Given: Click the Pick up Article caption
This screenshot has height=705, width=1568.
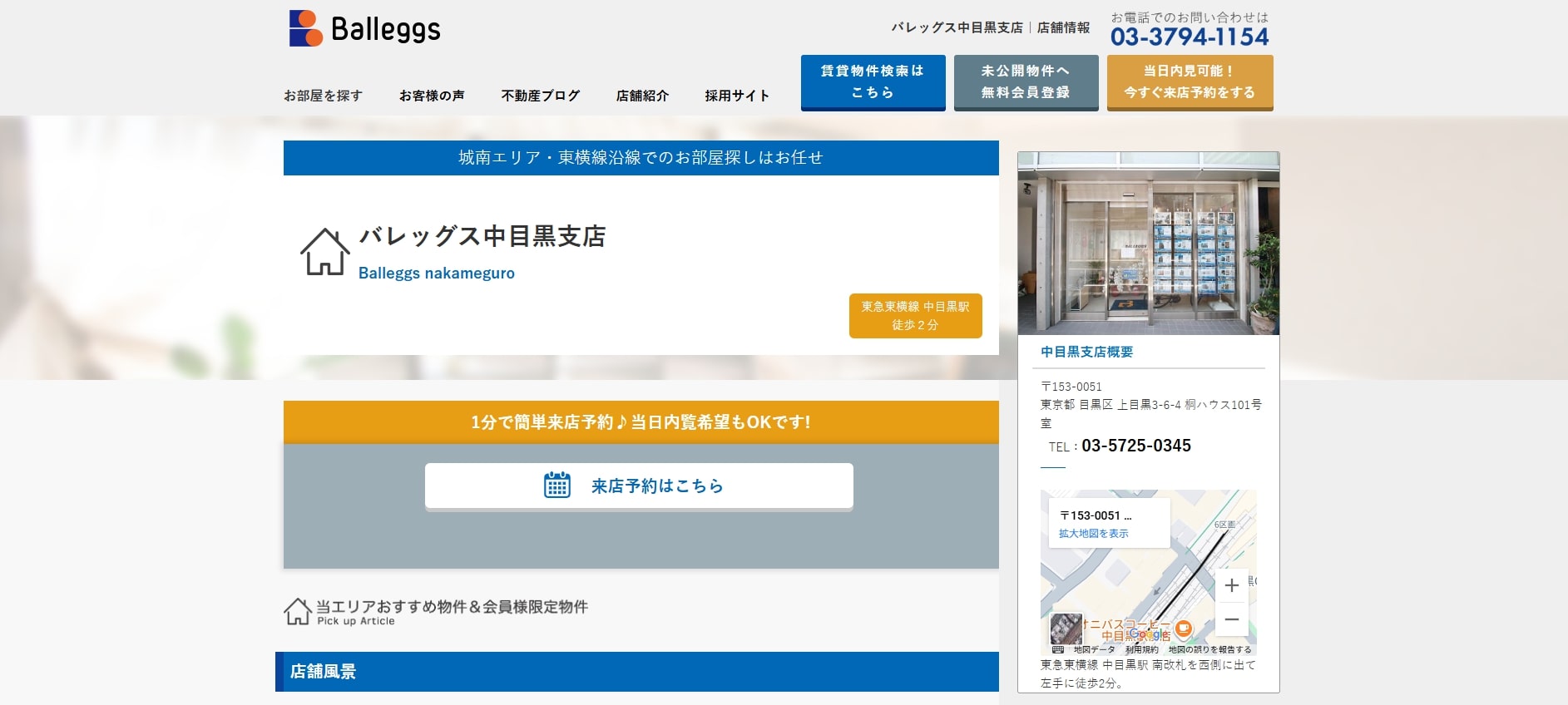Looking at the screenshot, I should tap(356, 621).
